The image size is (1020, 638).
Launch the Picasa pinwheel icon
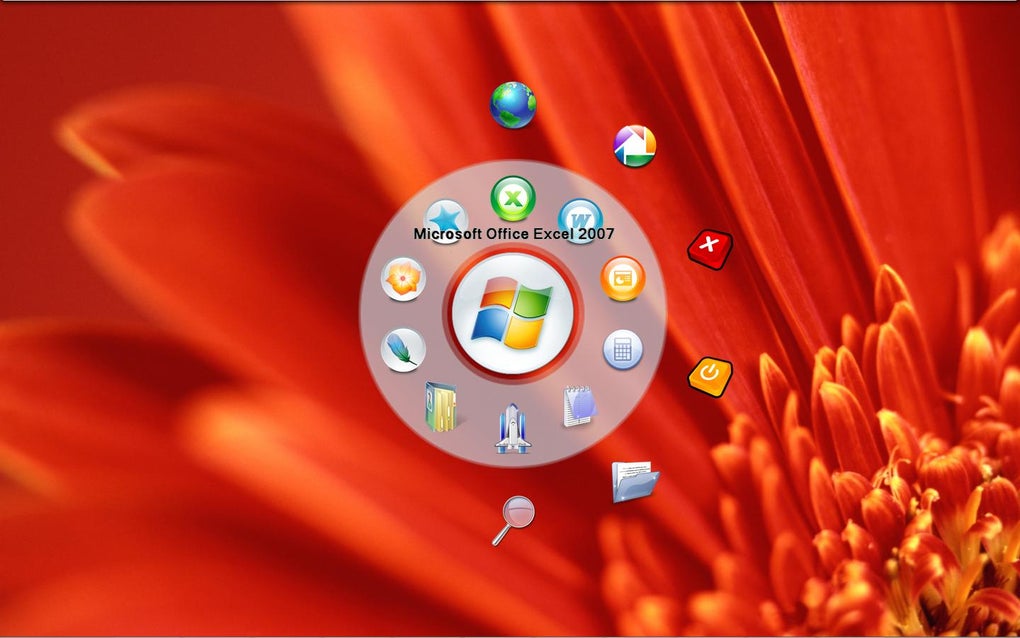(635, 146)
